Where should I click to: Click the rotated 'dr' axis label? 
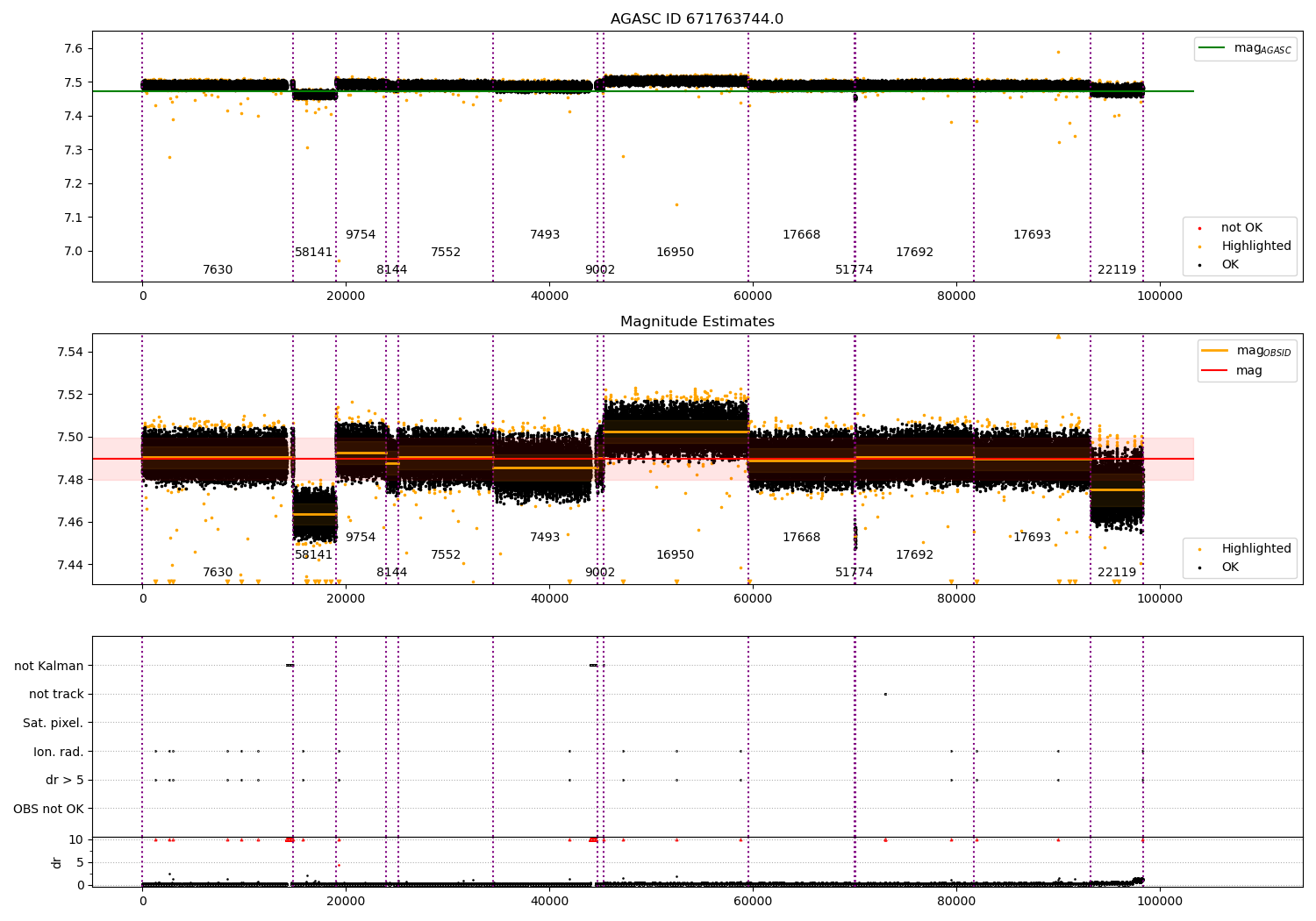[x=57, y=862]
